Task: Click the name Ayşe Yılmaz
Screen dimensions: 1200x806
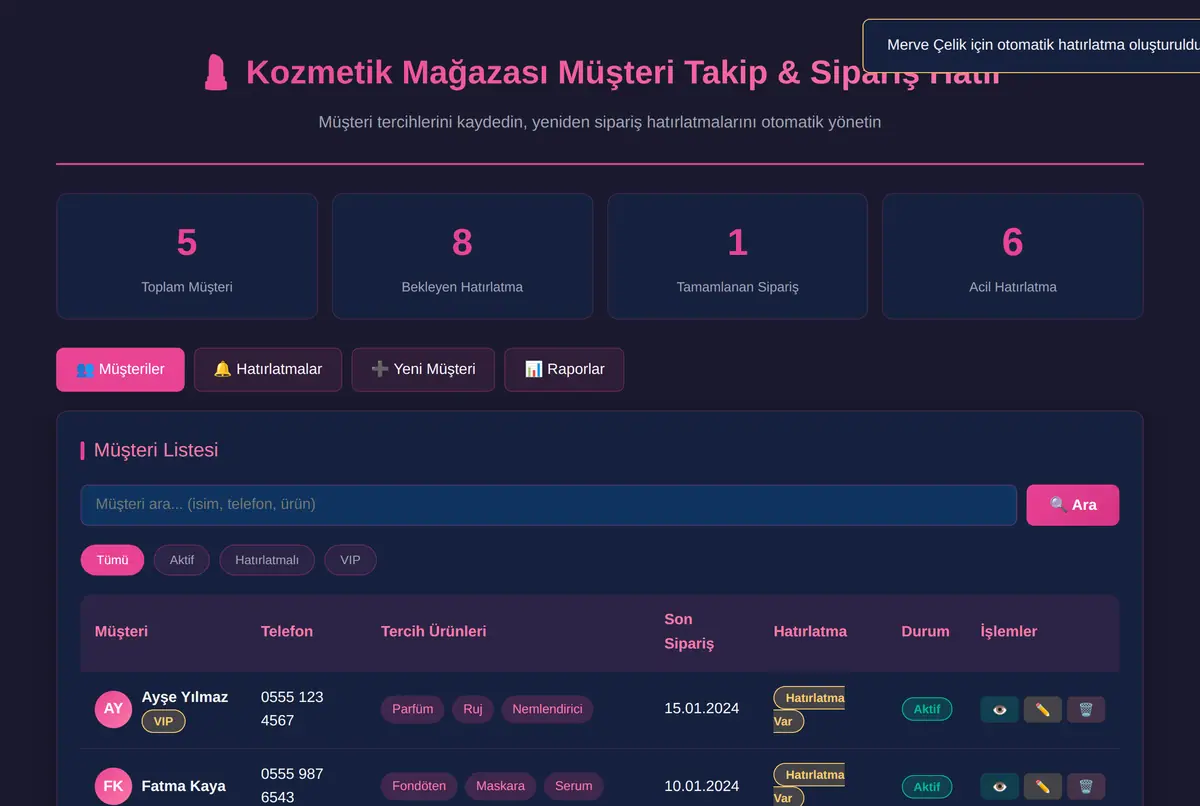Action: 185,697
